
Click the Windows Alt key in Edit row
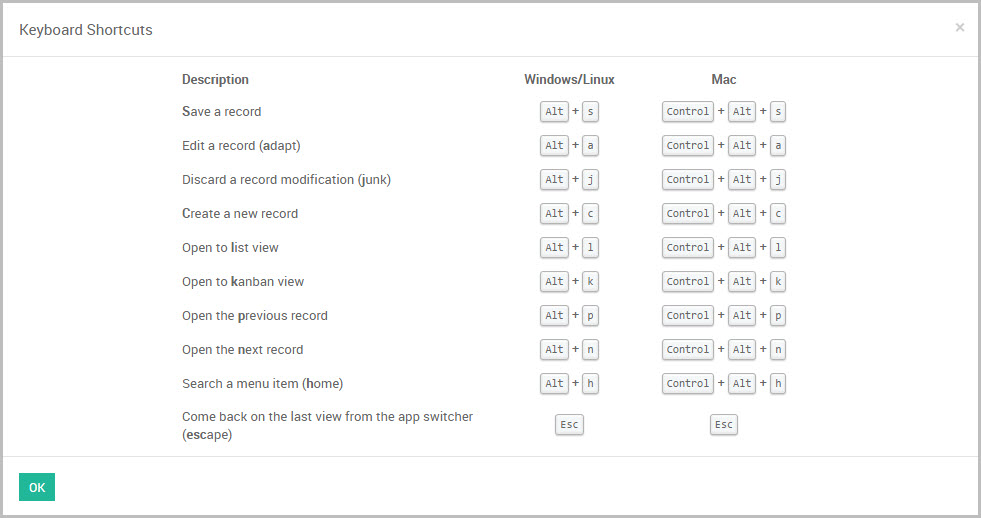(x=555, y=145)
